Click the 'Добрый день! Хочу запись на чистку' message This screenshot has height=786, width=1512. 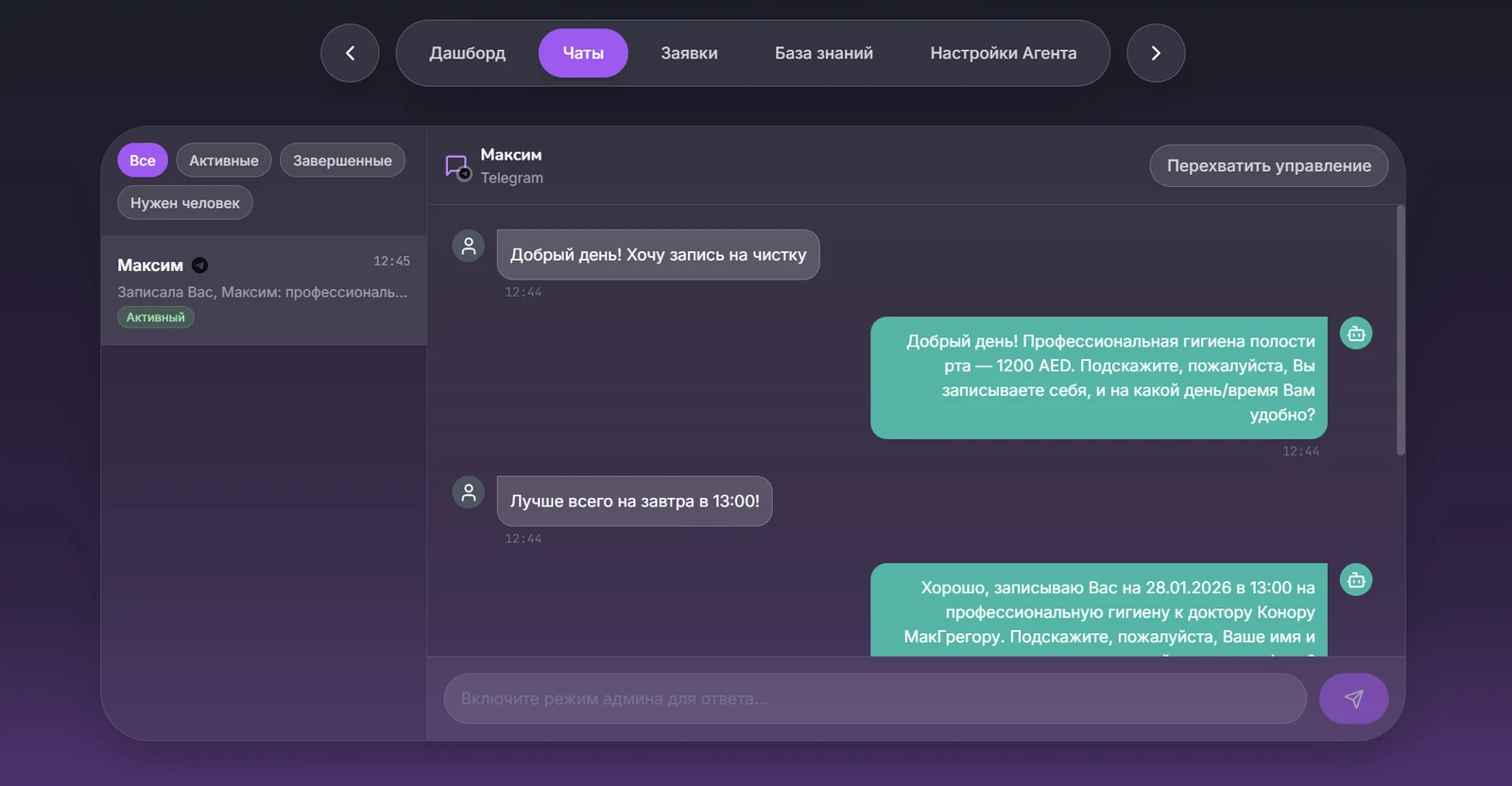click(658, 254)
